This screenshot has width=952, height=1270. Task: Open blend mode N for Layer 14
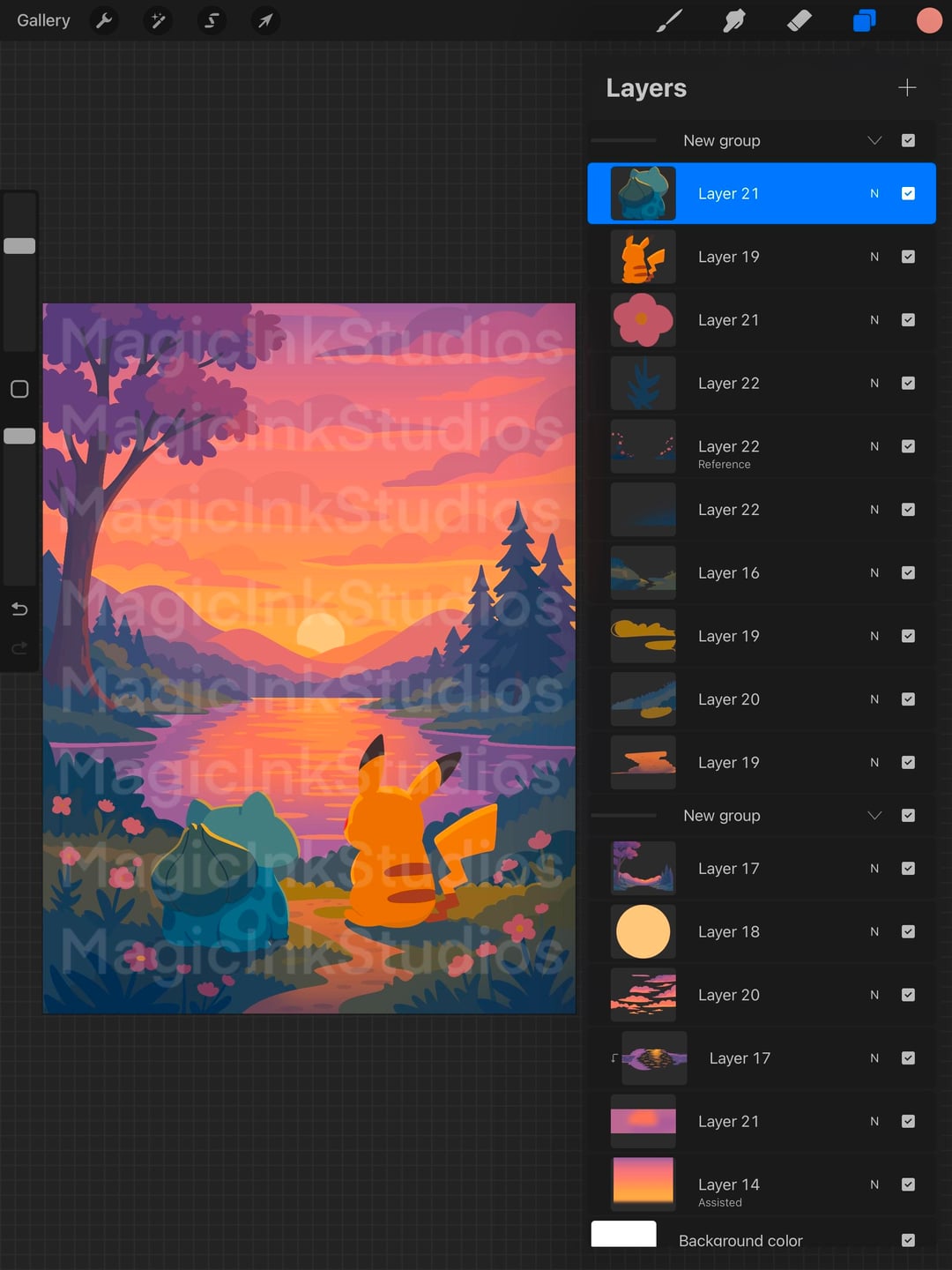[x=874, y=1184]
